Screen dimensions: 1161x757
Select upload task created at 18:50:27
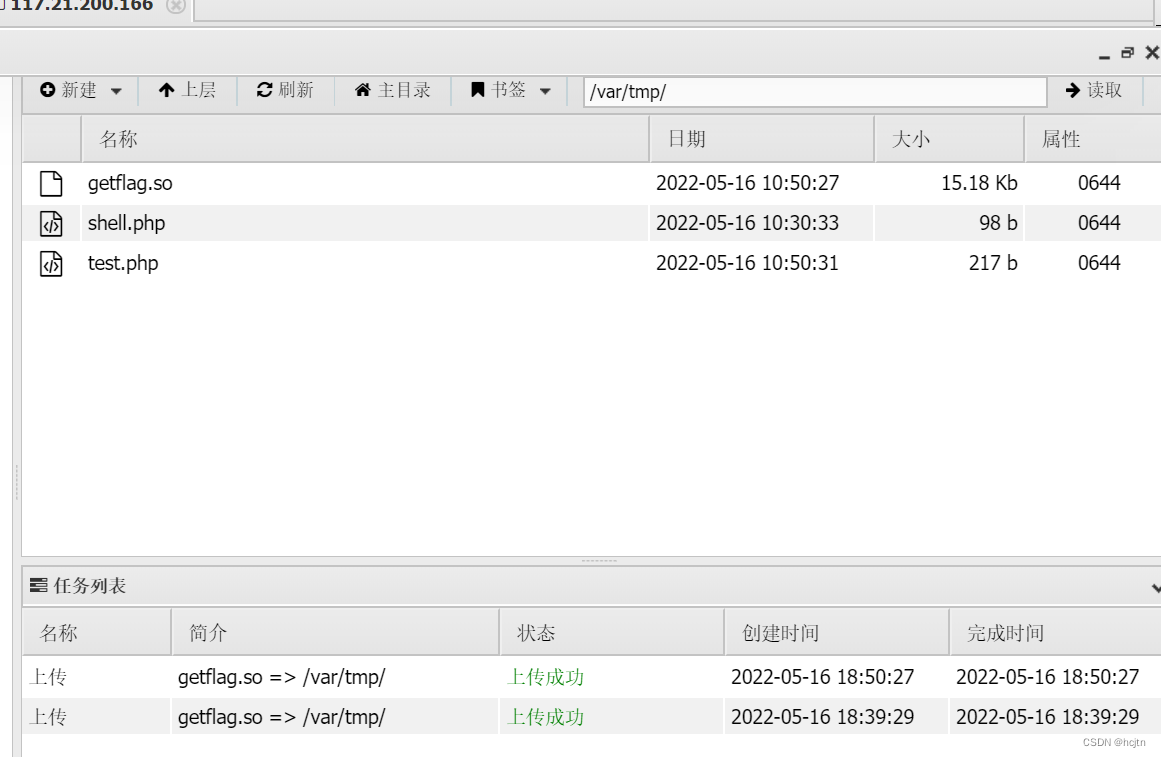click(x=592, y=677)
